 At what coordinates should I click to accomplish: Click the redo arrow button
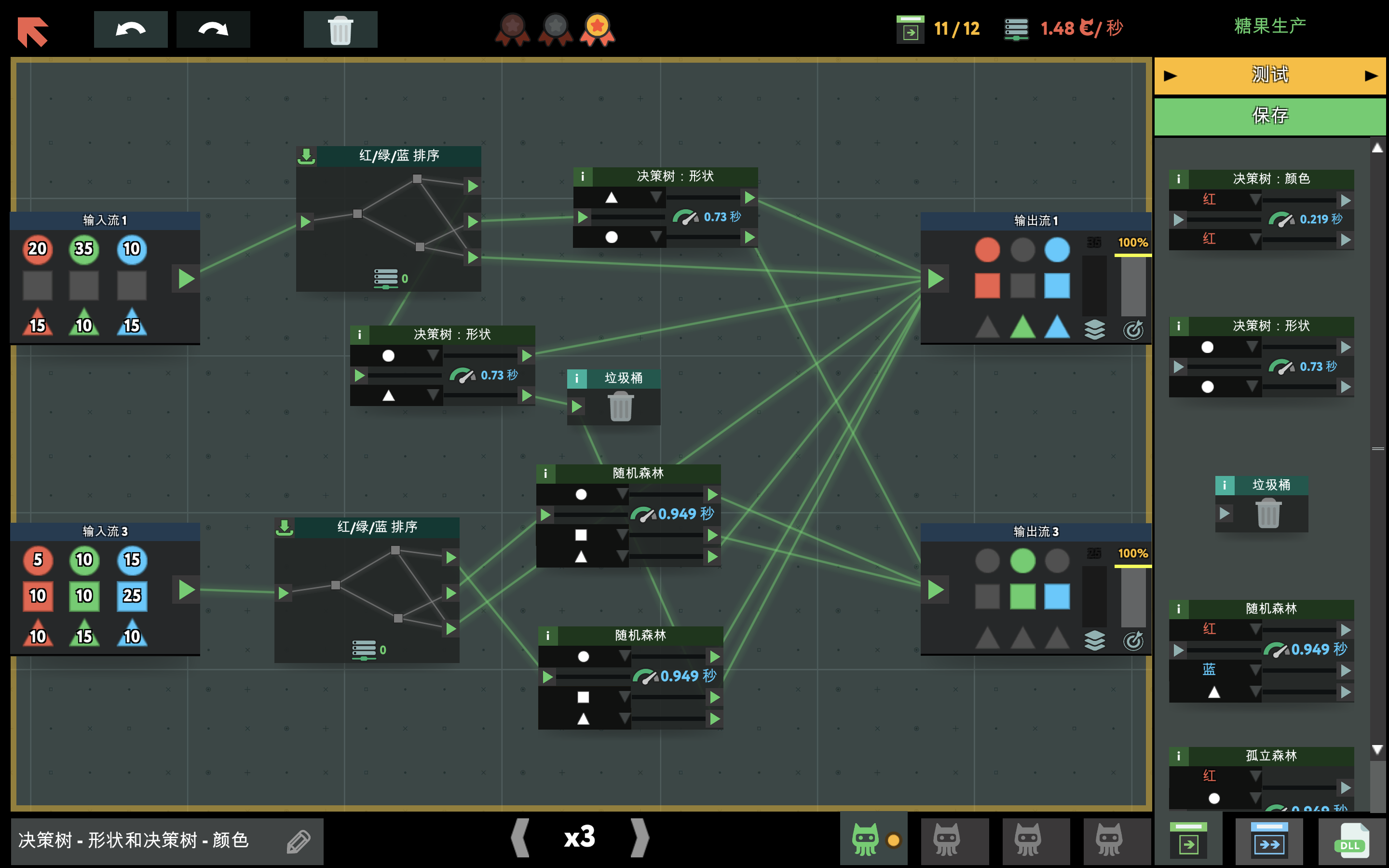(213, 29)
